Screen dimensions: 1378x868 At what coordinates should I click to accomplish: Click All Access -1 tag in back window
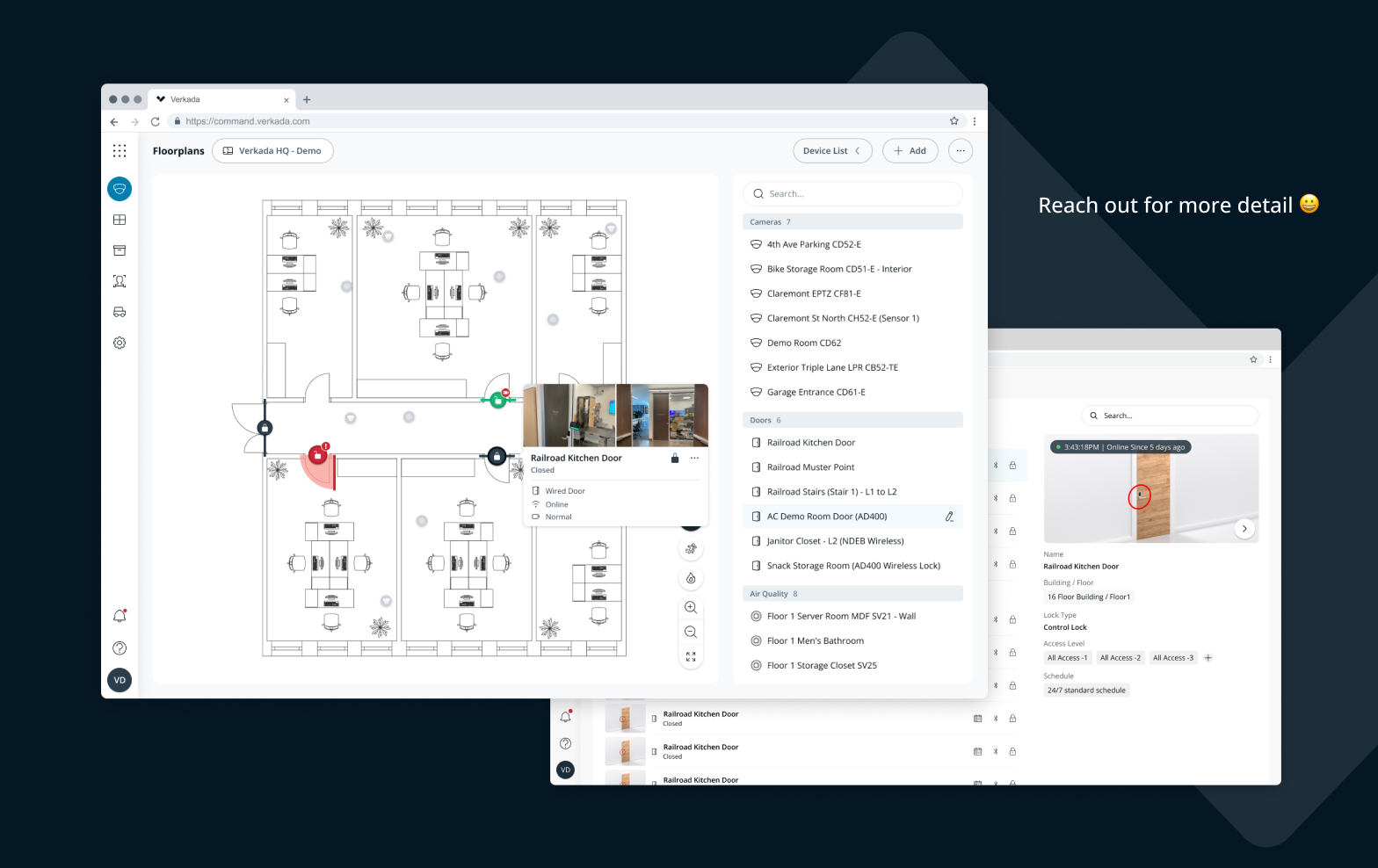(x=1067, y=658)
